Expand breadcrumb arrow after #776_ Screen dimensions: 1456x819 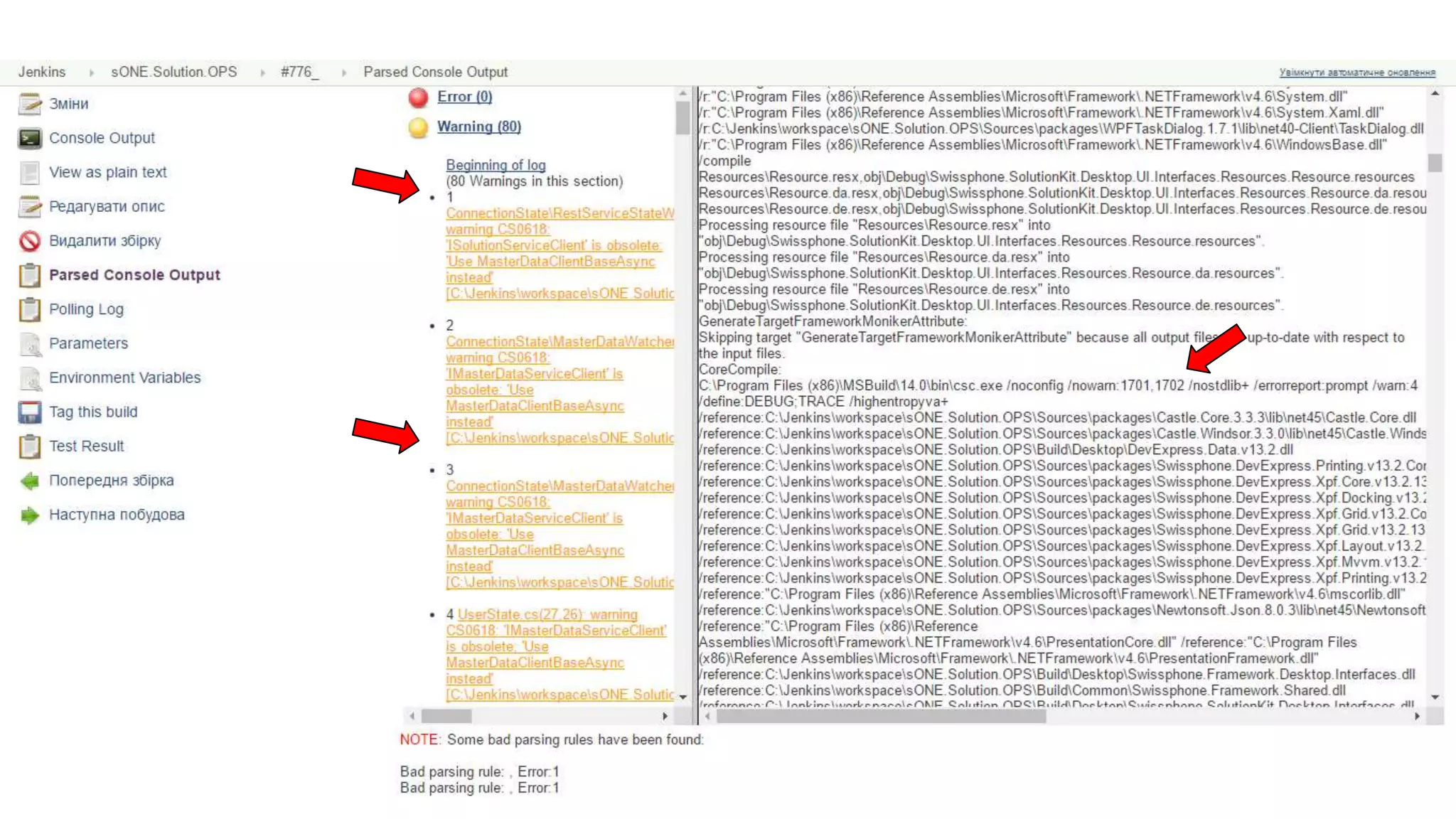point(344,73)
